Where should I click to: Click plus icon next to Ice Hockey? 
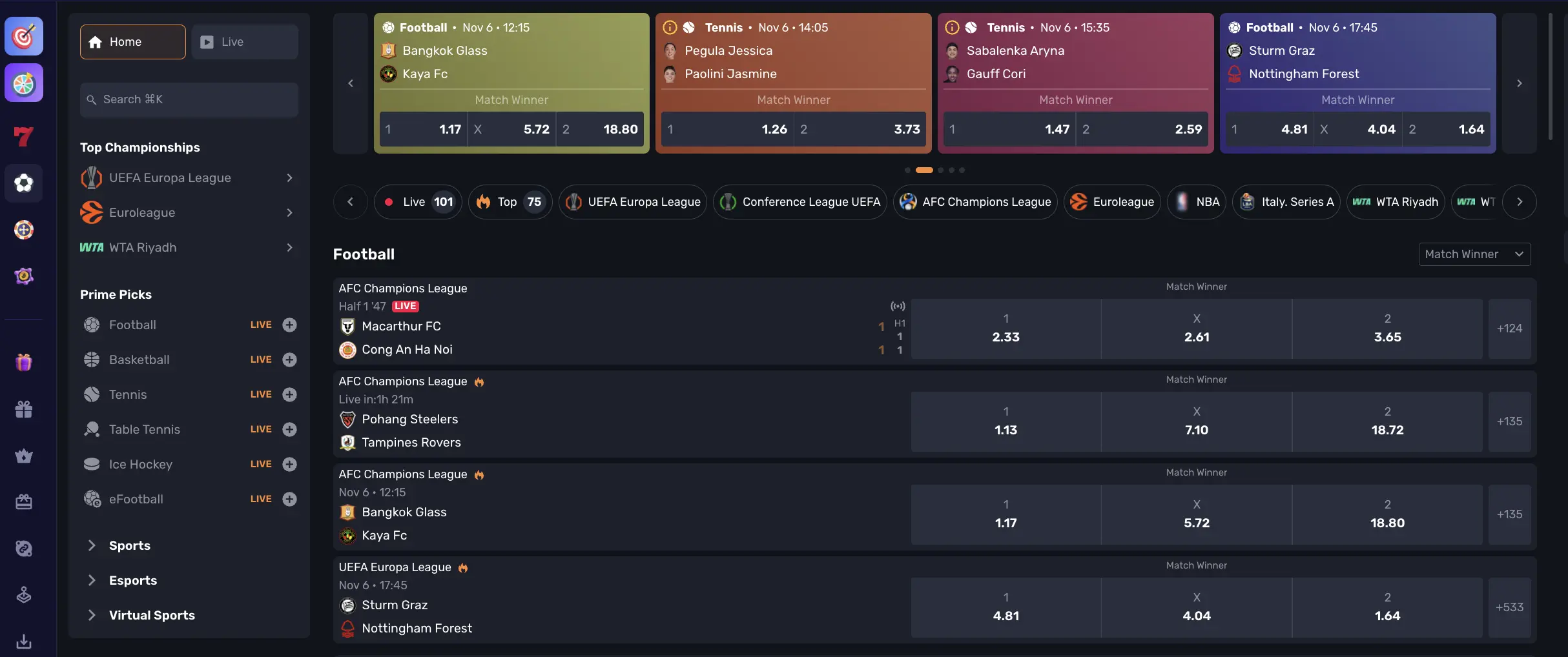point(289,464)
